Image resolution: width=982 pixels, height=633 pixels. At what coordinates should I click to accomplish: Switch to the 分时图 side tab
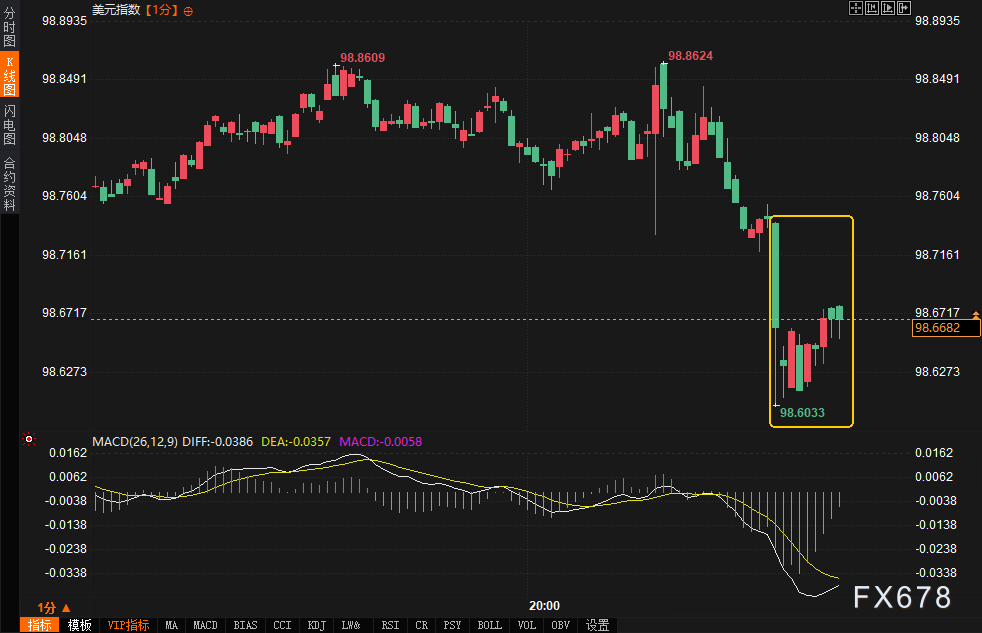10,30
